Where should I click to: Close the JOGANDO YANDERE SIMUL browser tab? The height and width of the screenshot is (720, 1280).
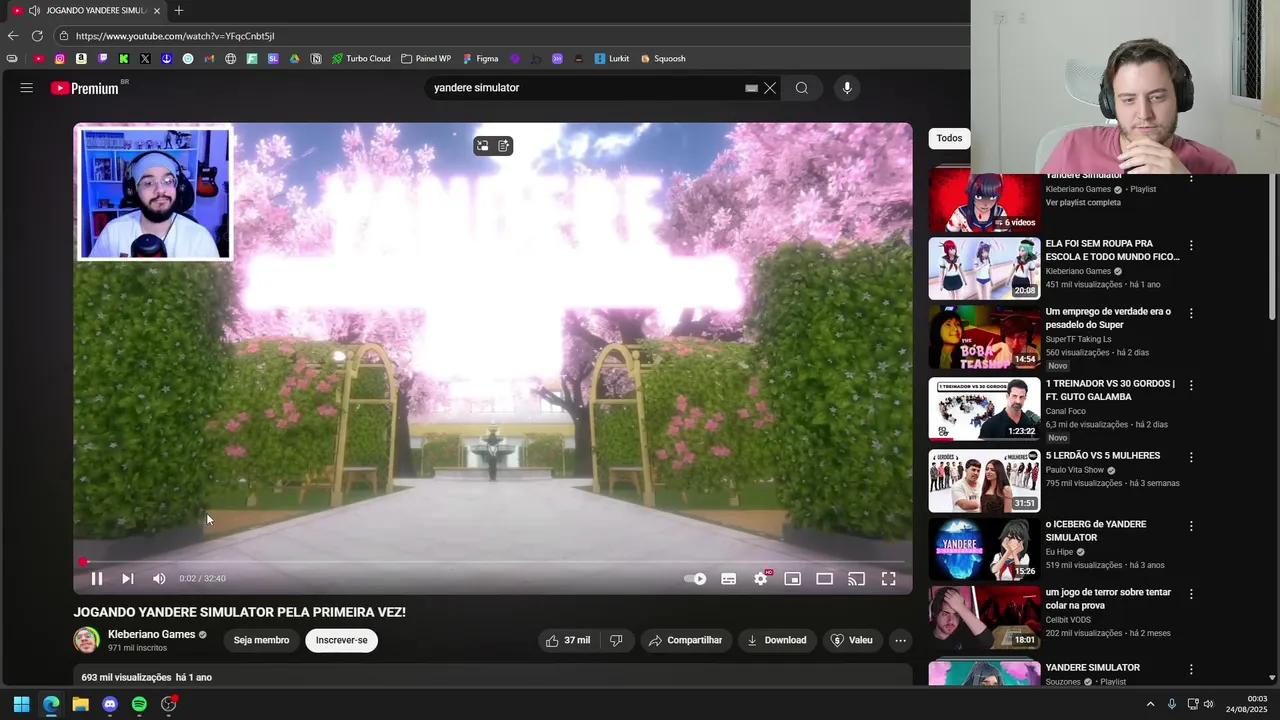[157, 10]
